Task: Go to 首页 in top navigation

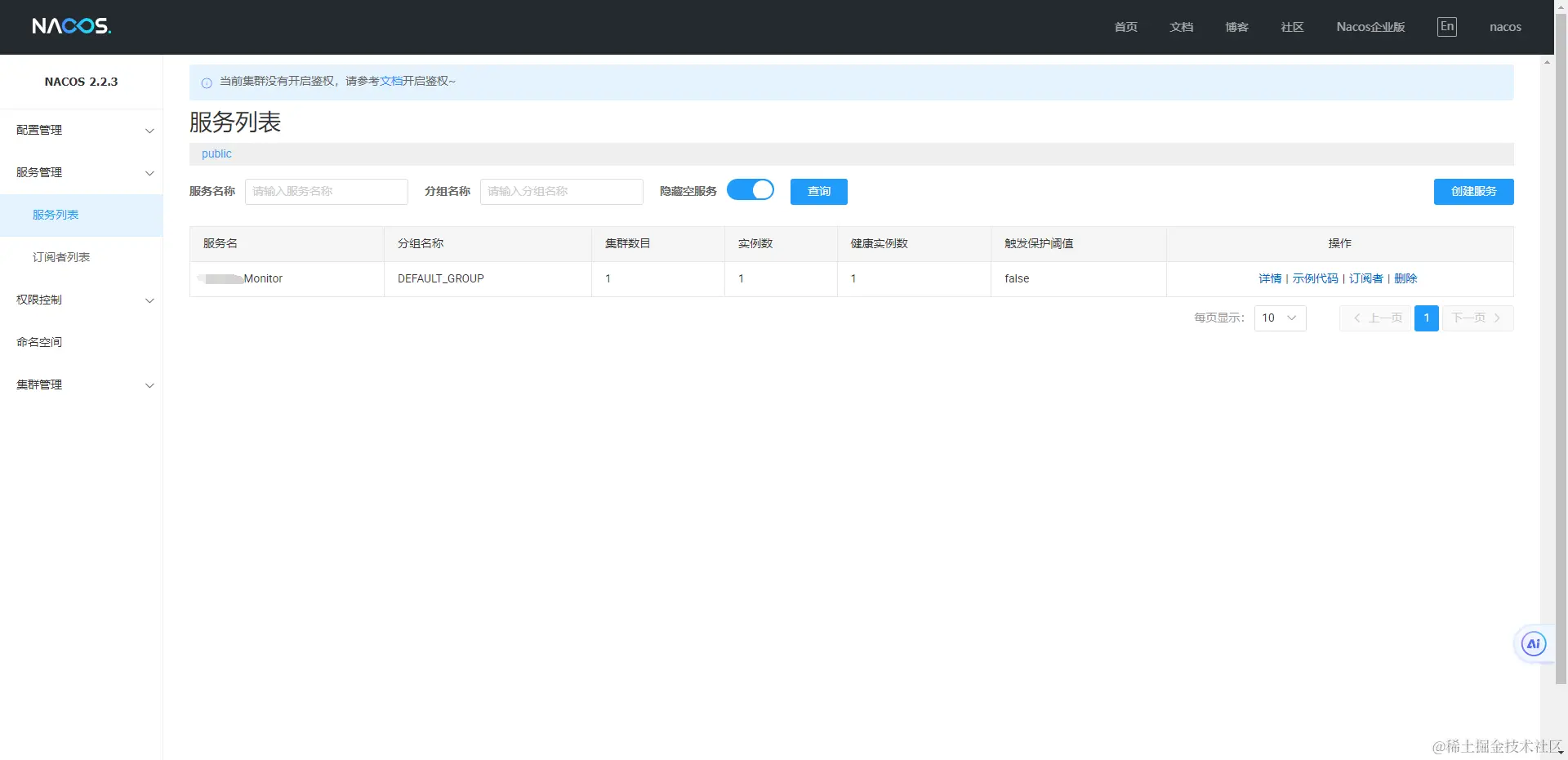Action: [1125, 27]
